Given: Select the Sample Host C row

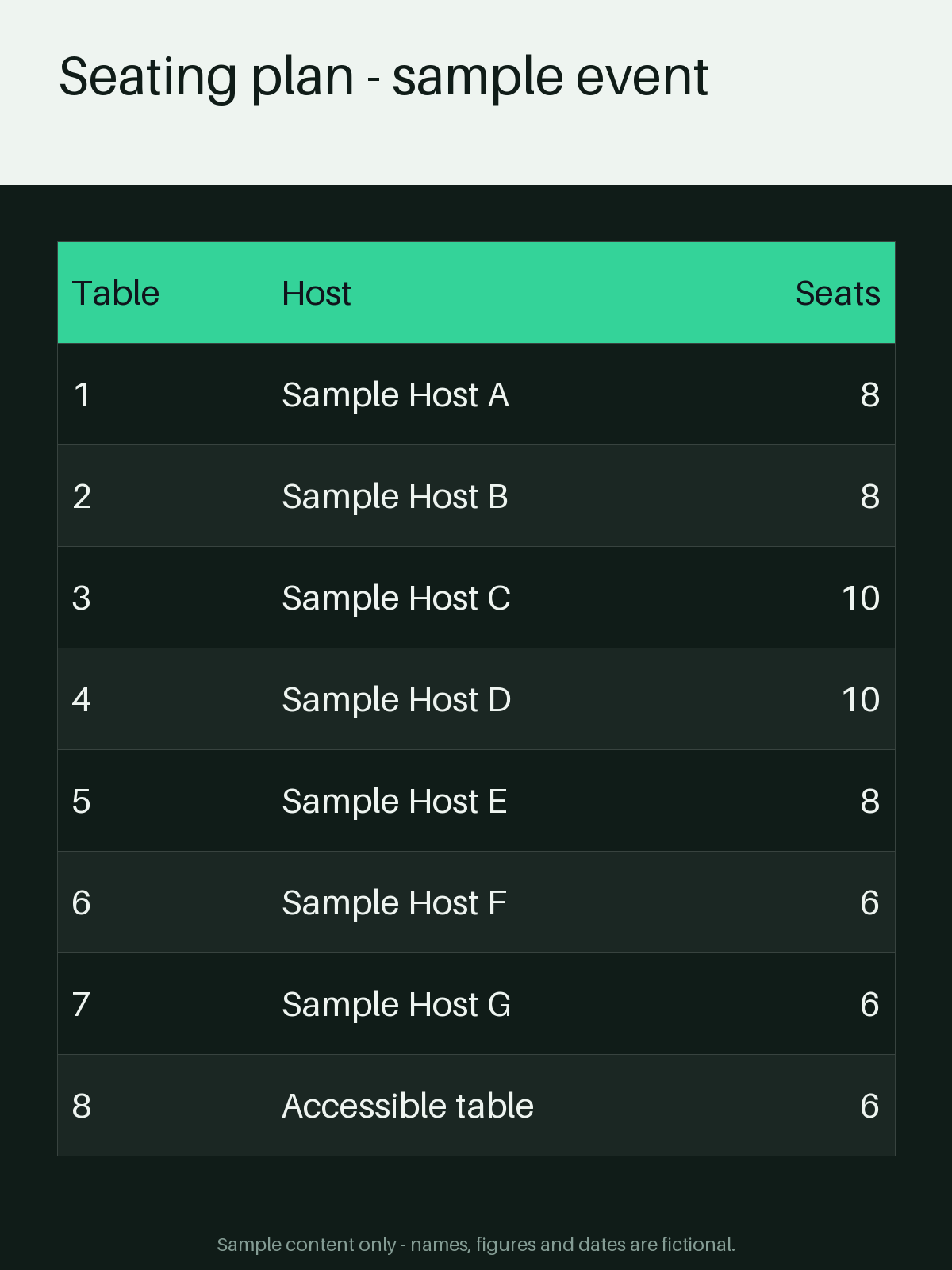Looking at the screenshot, I should [x=476, y=598].
